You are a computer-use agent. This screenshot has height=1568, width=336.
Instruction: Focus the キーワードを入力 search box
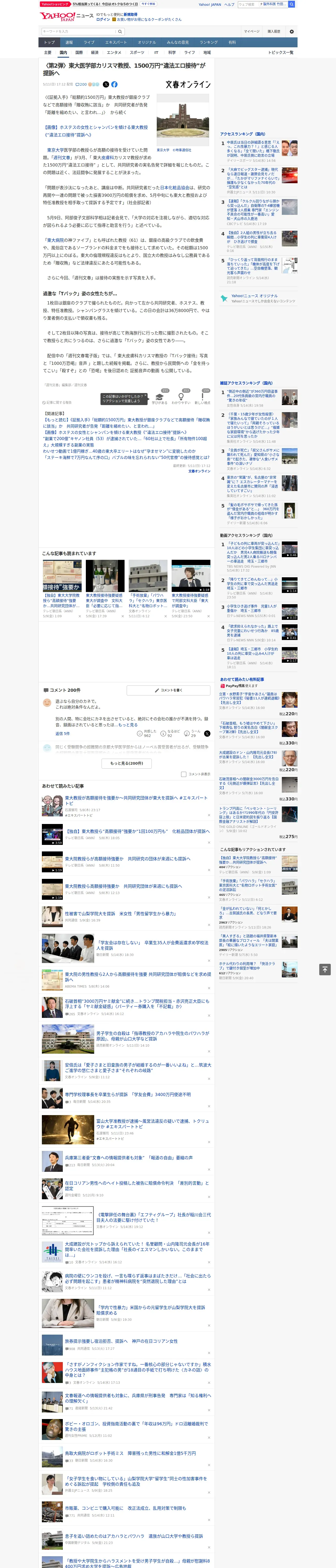point(79,32)
